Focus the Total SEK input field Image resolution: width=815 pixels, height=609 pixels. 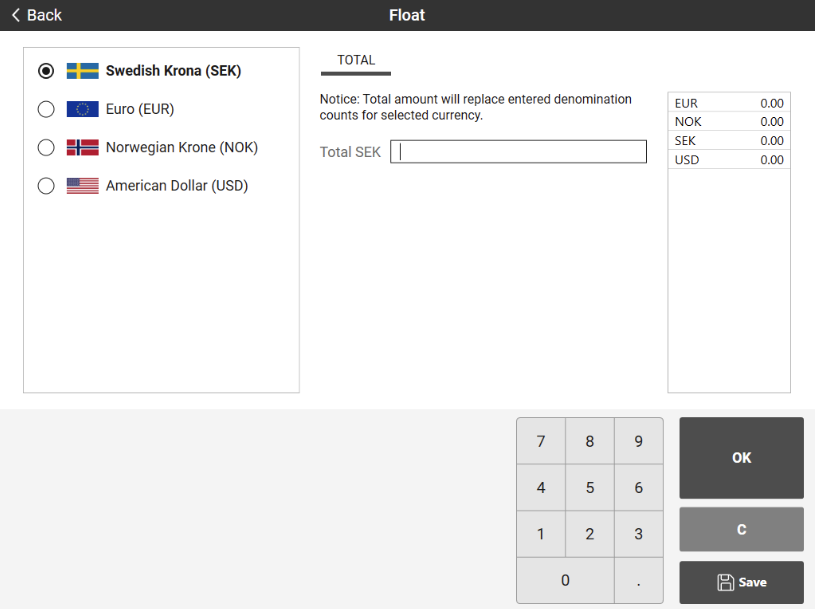click(x=518, y=152)
